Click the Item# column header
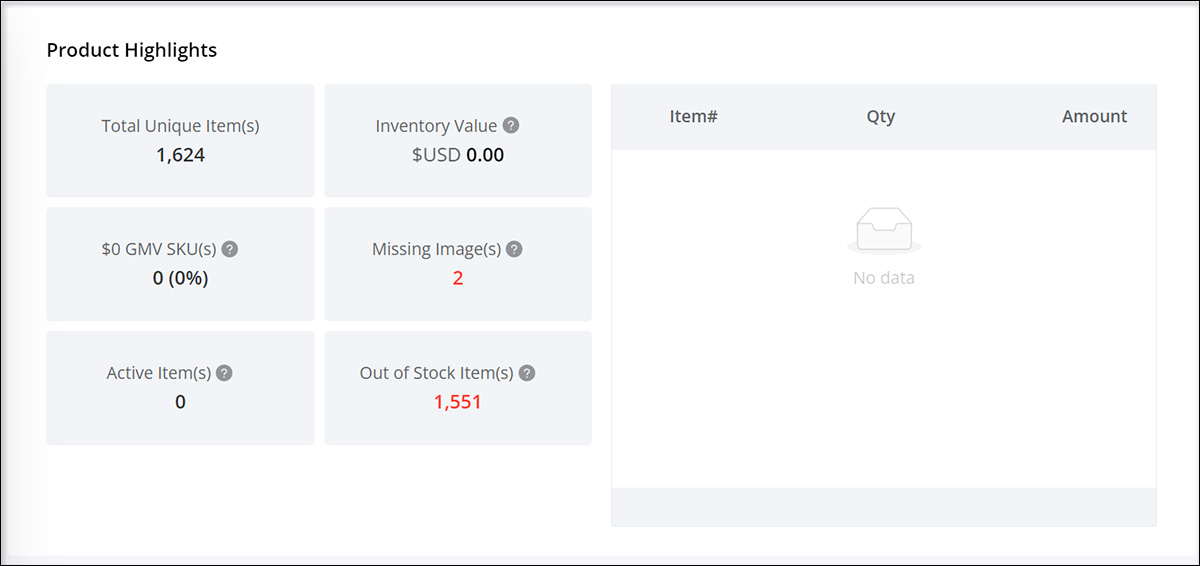This screenshot has width=1200, height=566. [x=694, y=116]
